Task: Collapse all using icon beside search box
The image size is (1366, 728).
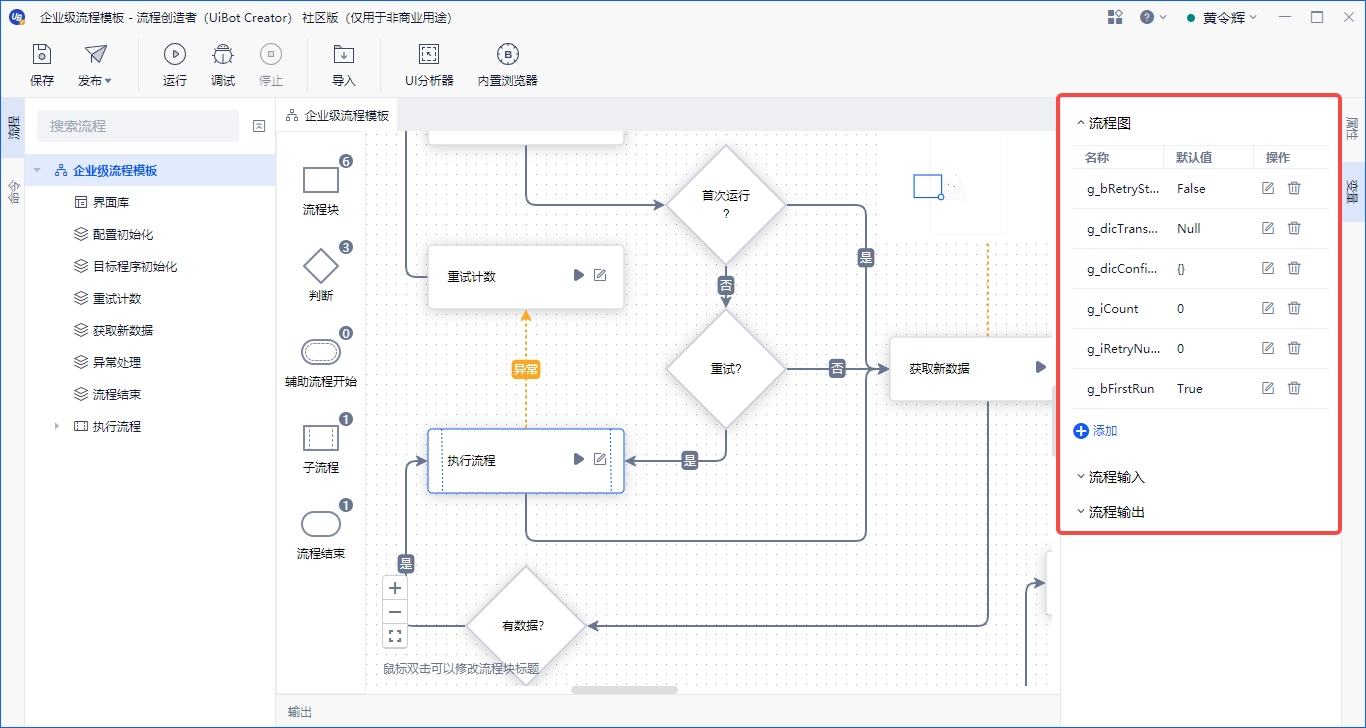Action: click(259, 126)
